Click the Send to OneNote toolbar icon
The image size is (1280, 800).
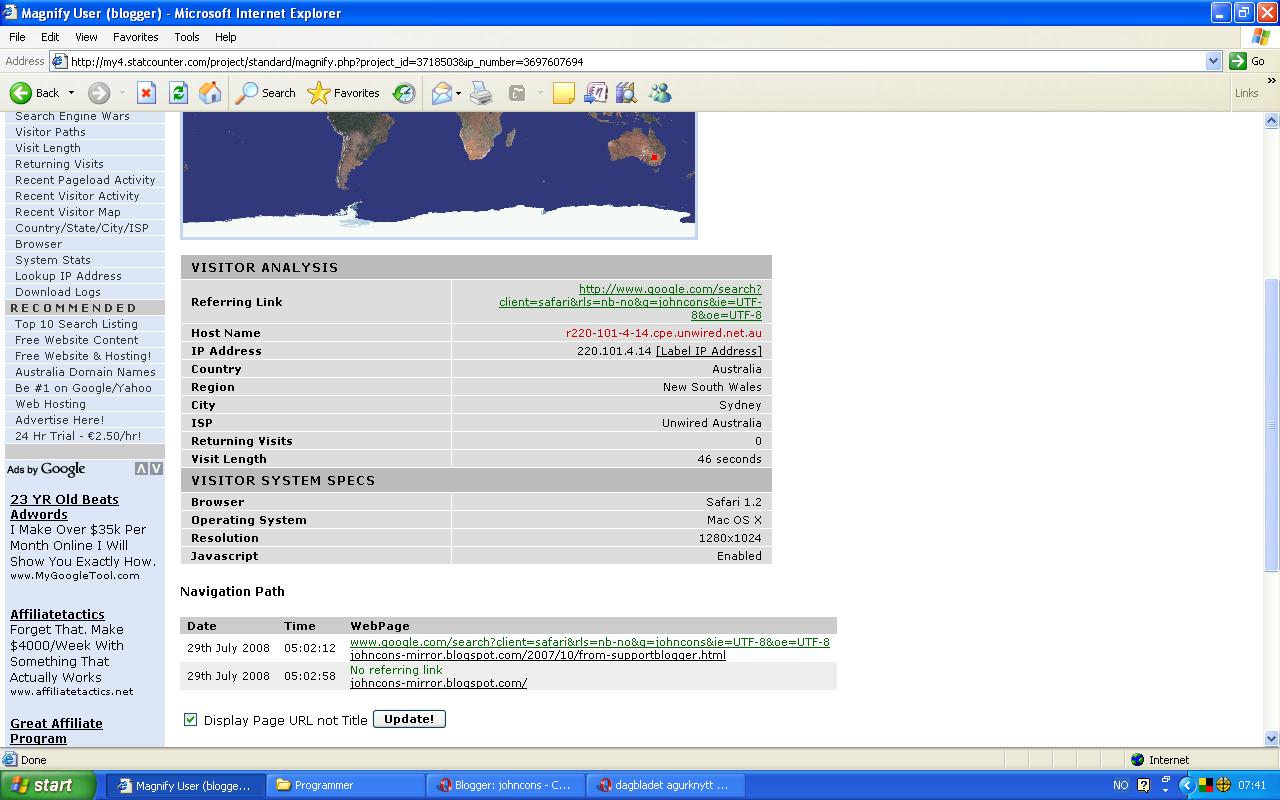point(596,93)
